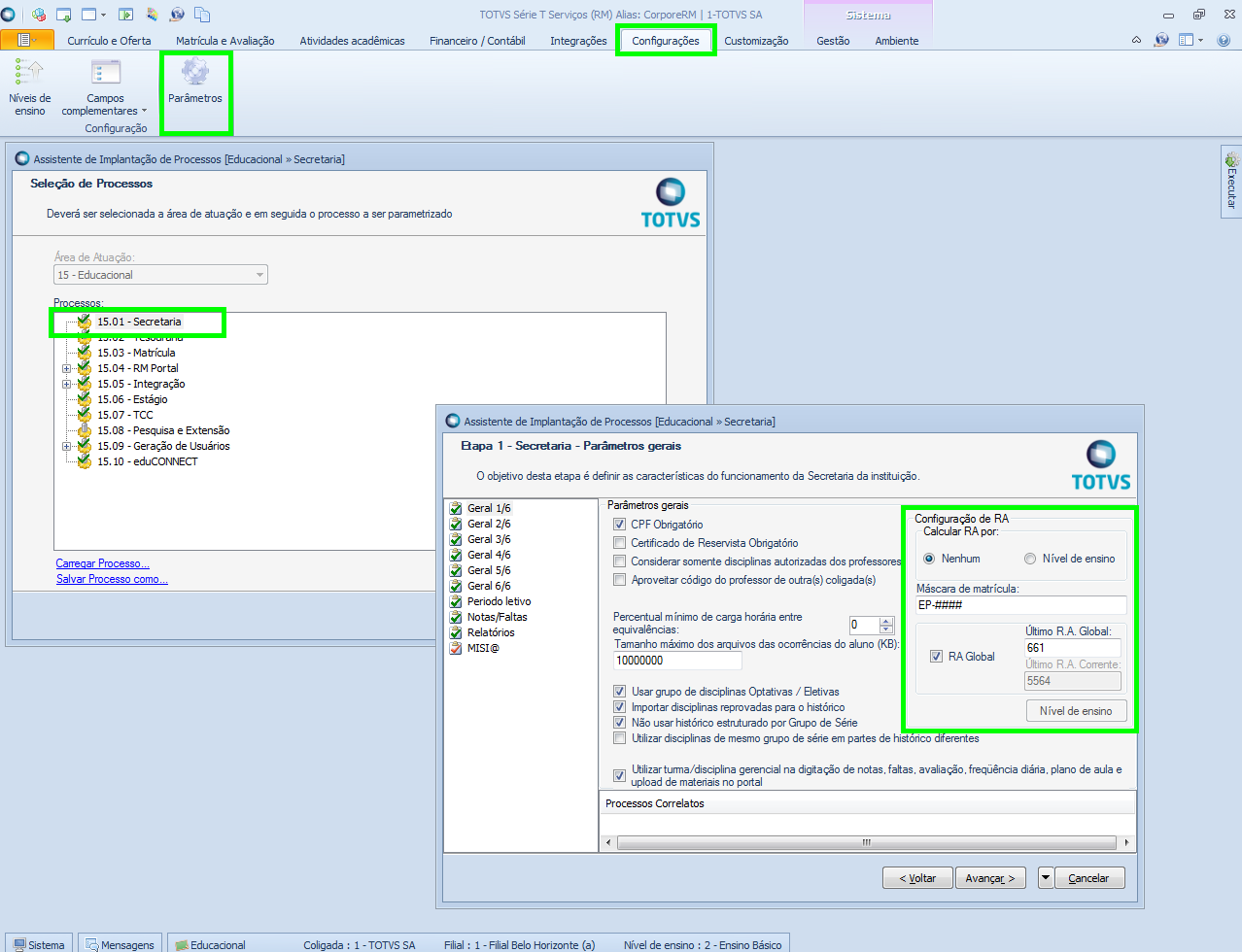Open Parâmetros in the ribbon
The image size is (1242, 952).
(195, 81)
